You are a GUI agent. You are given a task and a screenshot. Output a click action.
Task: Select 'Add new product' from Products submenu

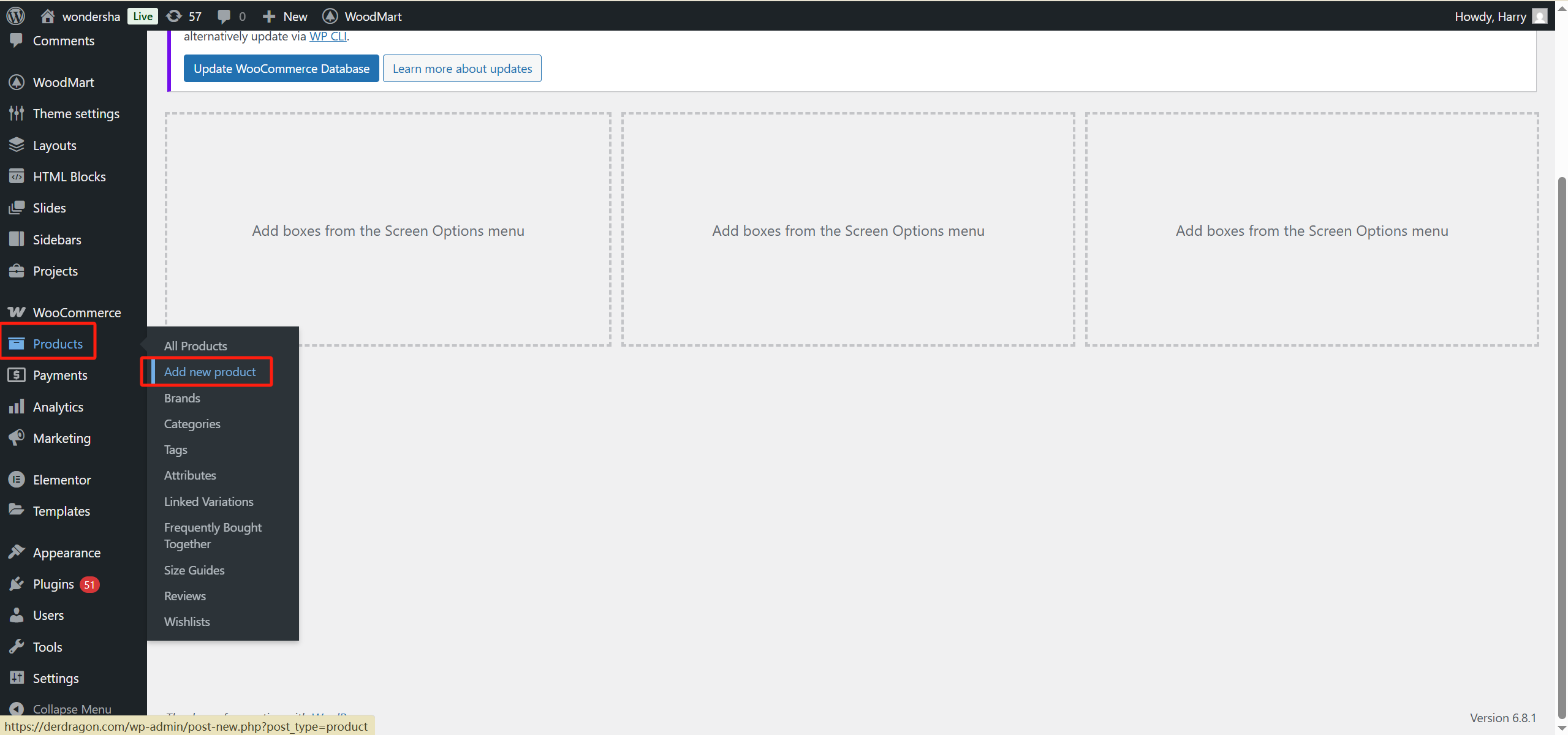click(x=210, y=371)
